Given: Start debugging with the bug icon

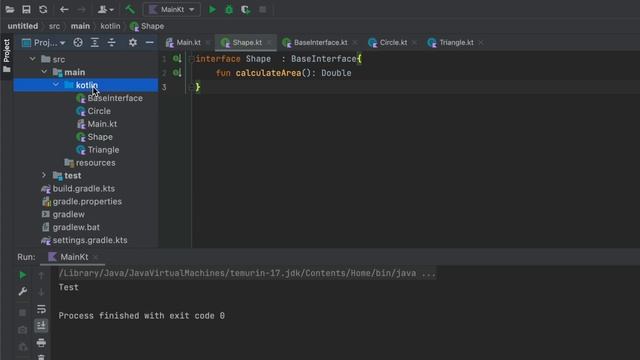Looking at the screenshot, I should click(x=229, y=9).
